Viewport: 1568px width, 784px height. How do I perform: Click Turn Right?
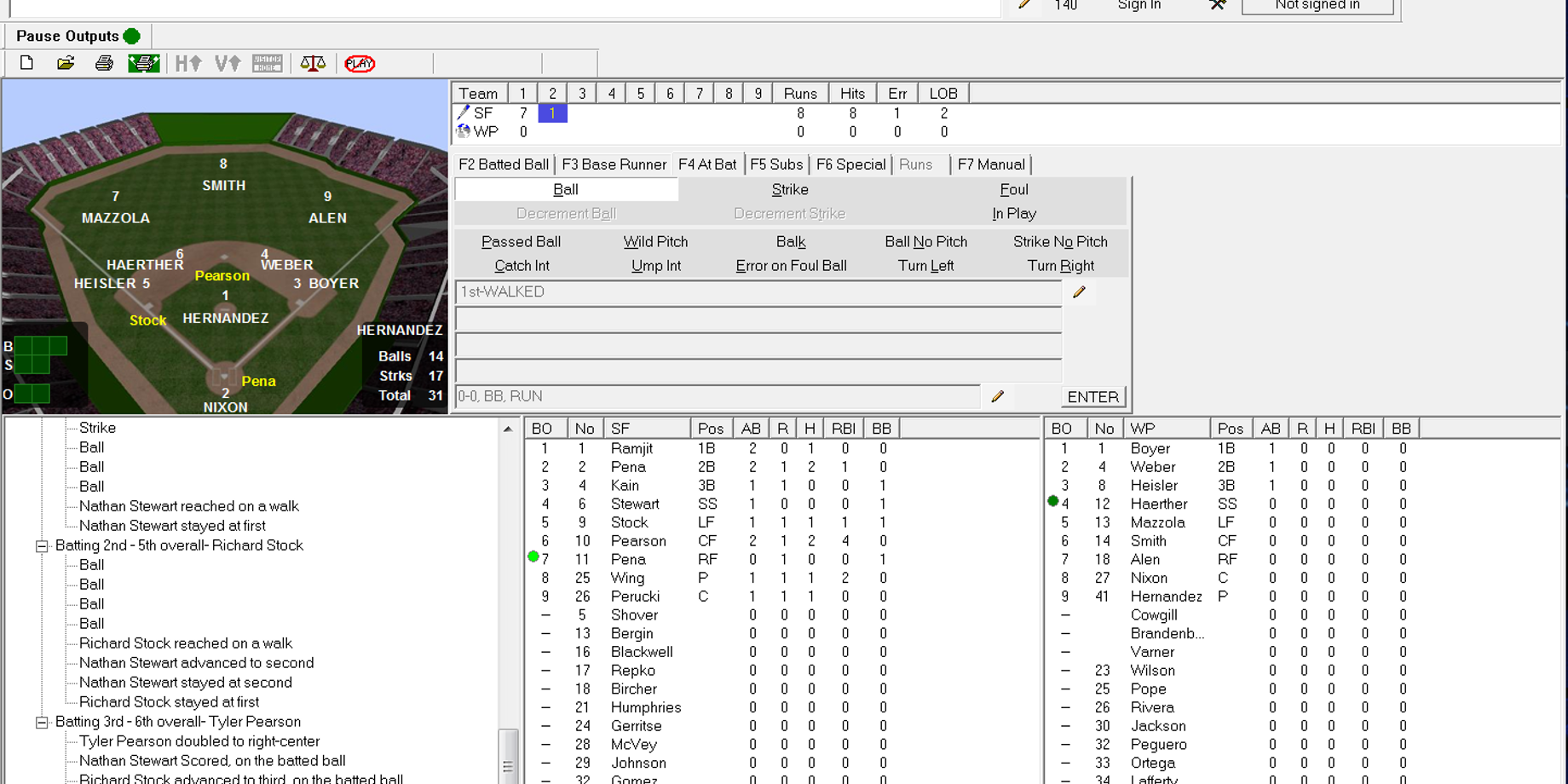[x=1060, y=266]
